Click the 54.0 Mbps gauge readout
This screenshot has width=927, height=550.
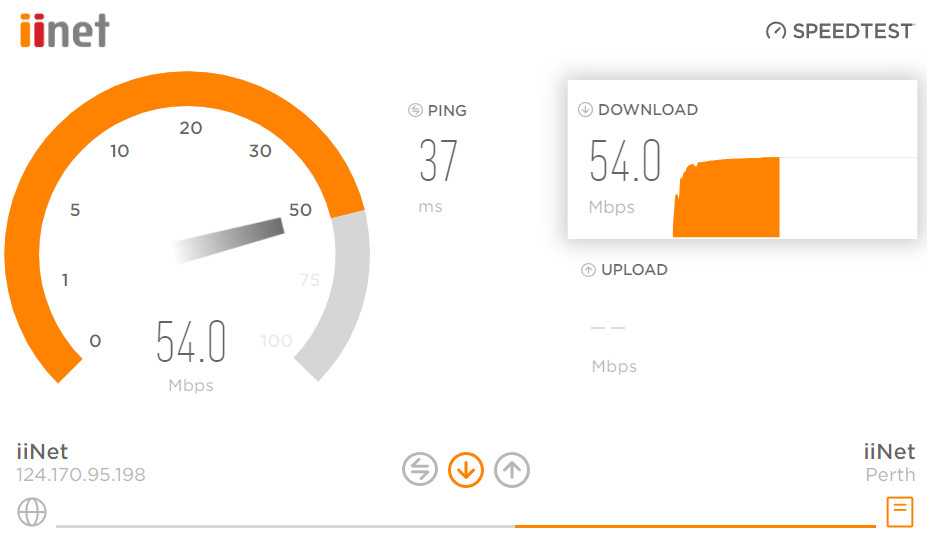coord(191,354)
